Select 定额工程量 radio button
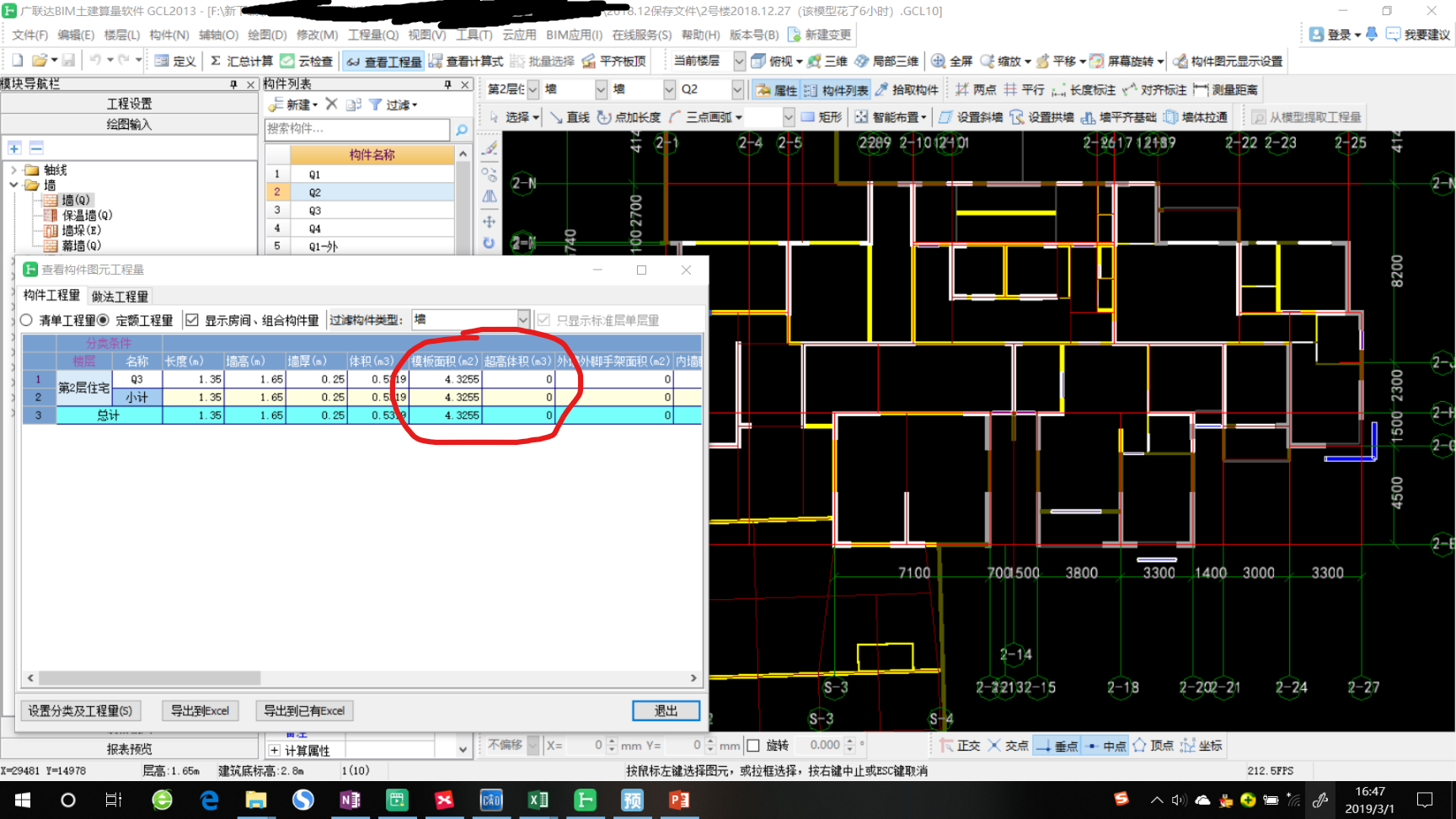Image resolution: width=1456 pixels, height=819 pixels. [x=104, y=320]
